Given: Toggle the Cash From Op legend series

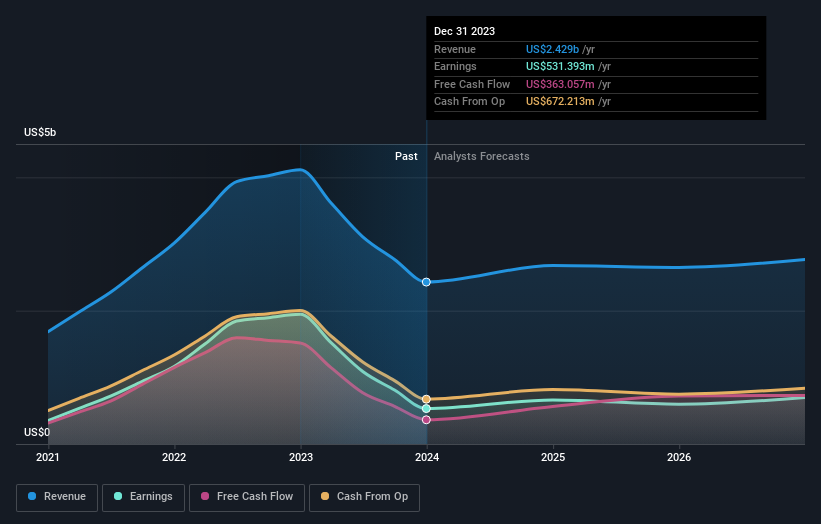Looking at the screenshot, I should tap(364, 497).
